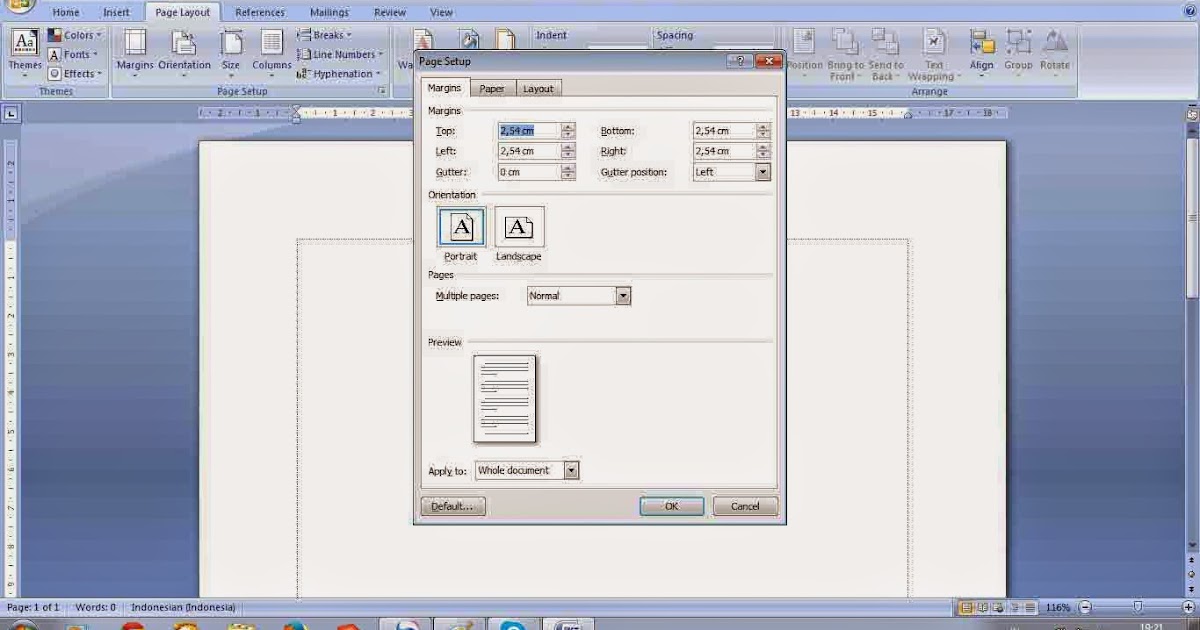The image size is (1200, 630).
Task: Adjust the Right margin spinner arrows
Action: pos(763,151)
